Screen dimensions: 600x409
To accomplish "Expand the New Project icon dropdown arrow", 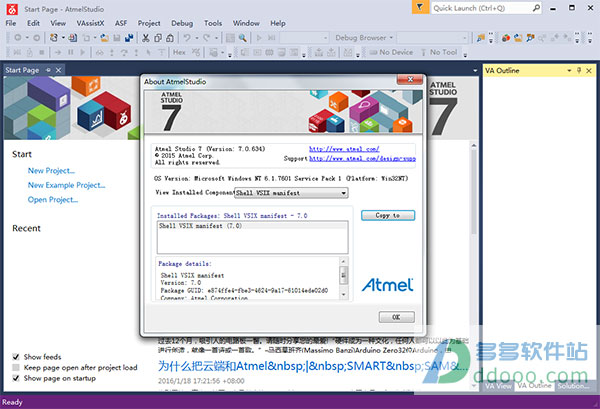I will click(x=63, y=37).
